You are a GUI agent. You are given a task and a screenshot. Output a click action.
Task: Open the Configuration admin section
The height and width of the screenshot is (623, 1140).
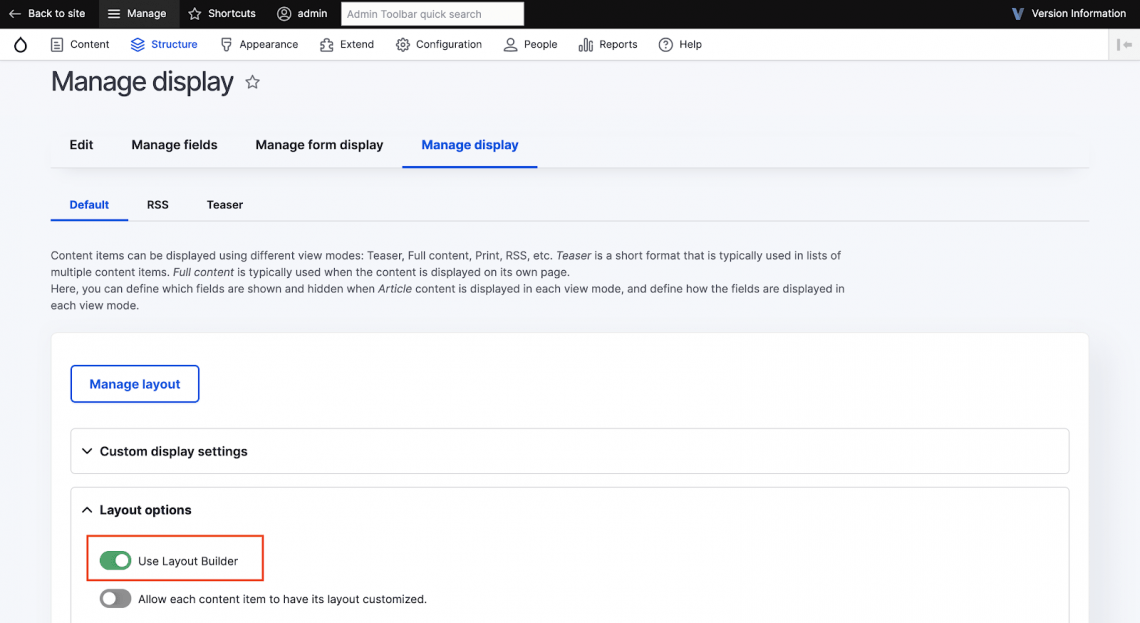click(x=439, y=45)
